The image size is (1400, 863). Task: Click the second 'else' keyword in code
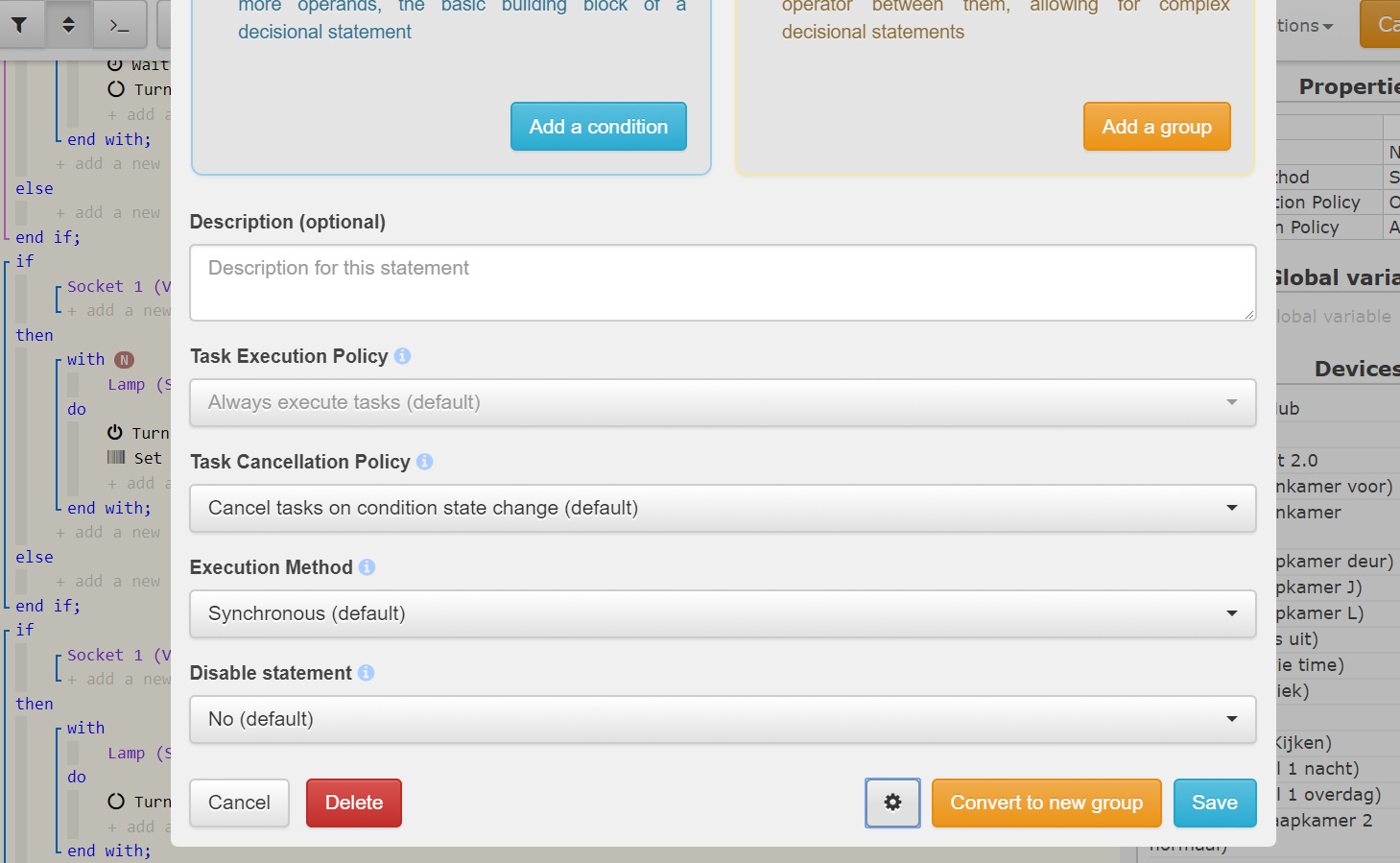coord(35,557)
